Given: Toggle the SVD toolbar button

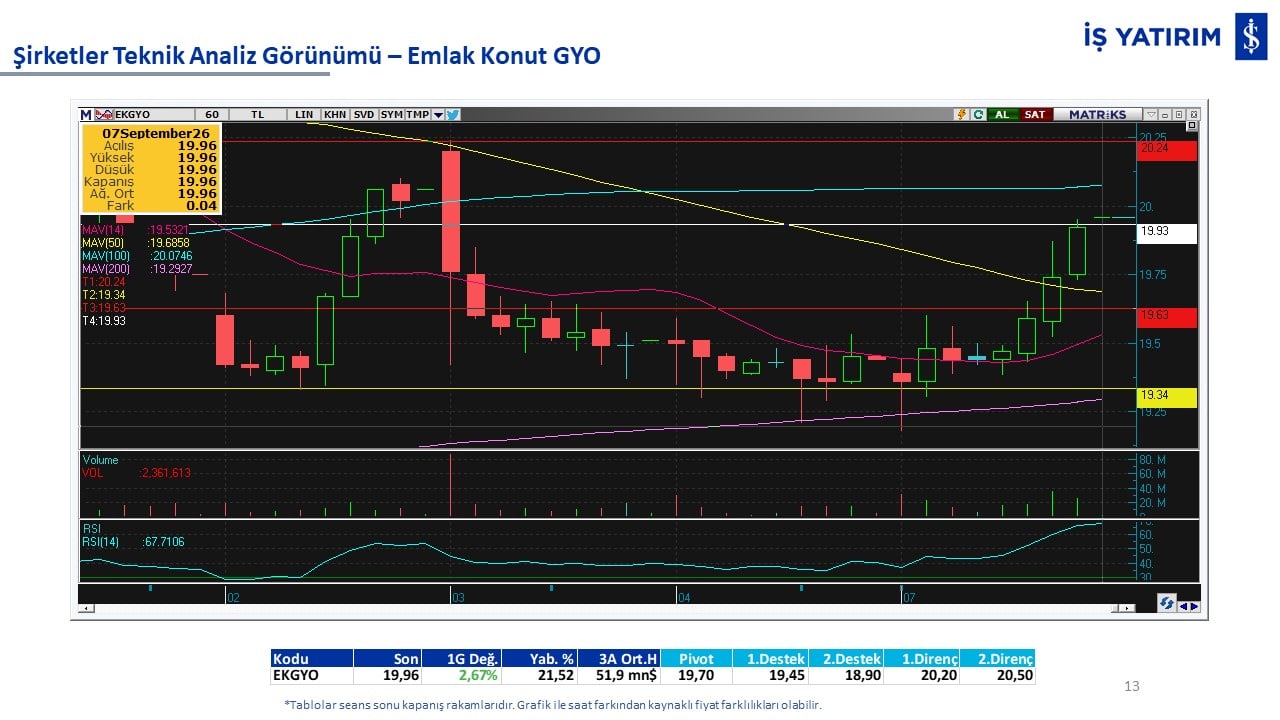Looking at the screenshot, I should [x=364, y=114].
